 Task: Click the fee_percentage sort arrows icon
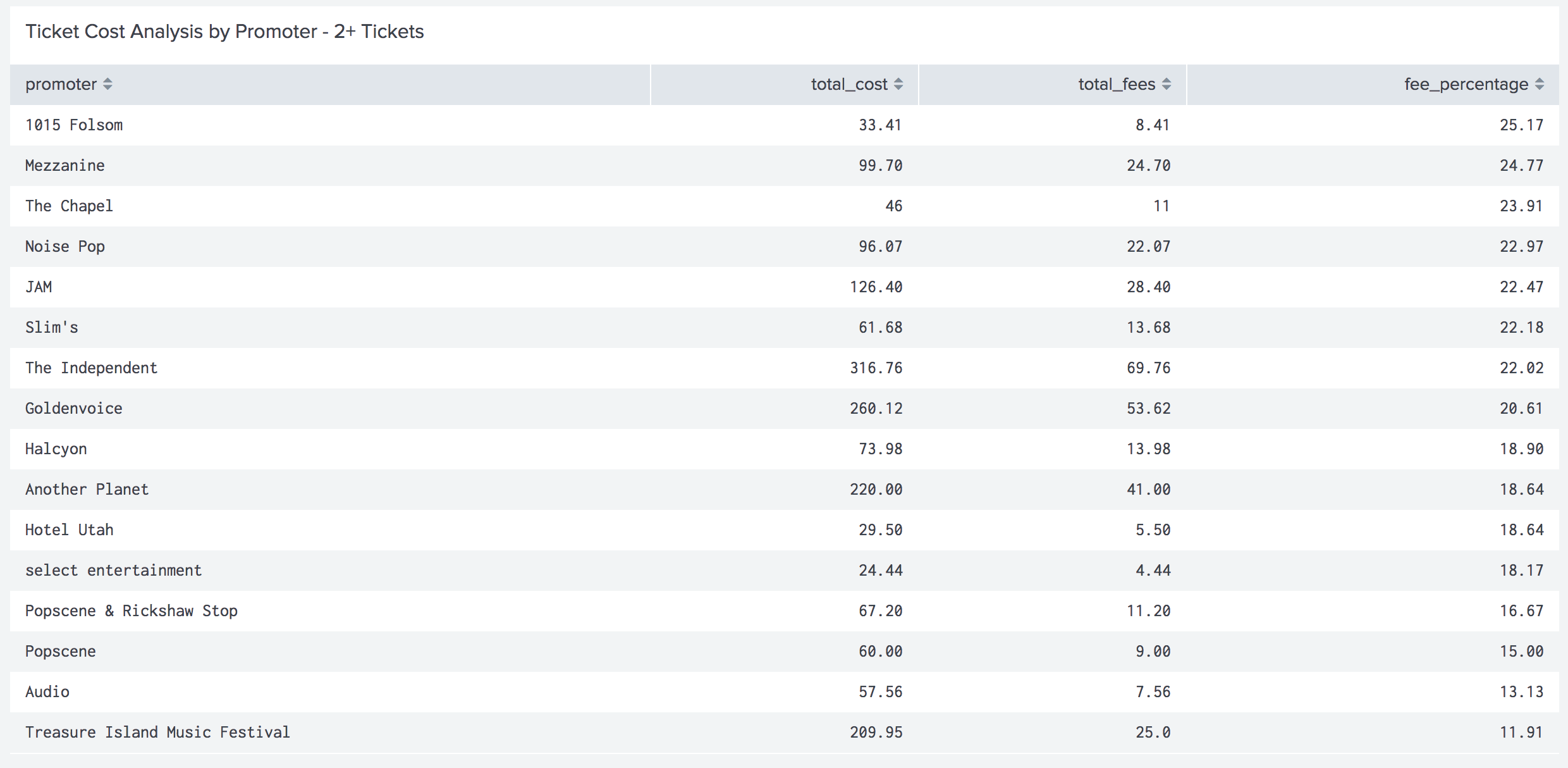(1540, 84)
